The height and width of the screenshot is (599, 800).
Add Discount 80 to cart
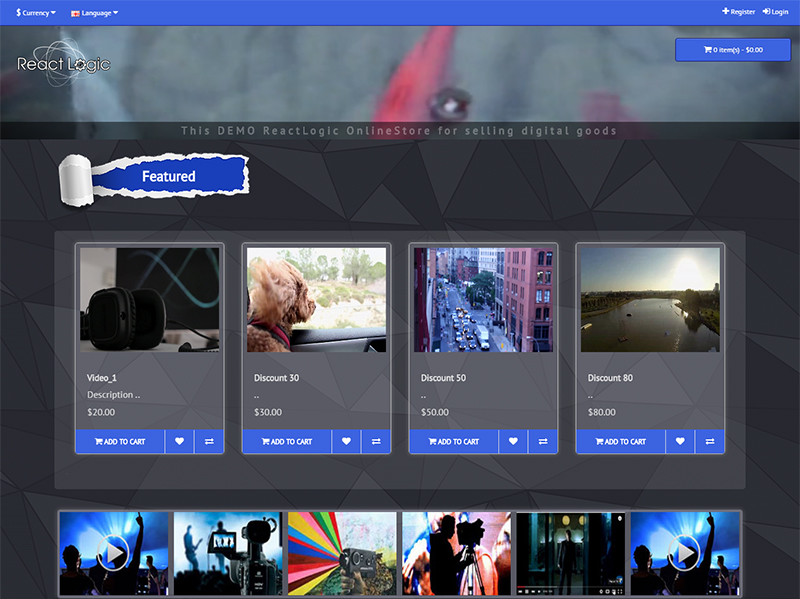pyautogui.click(x=620, y=442)
